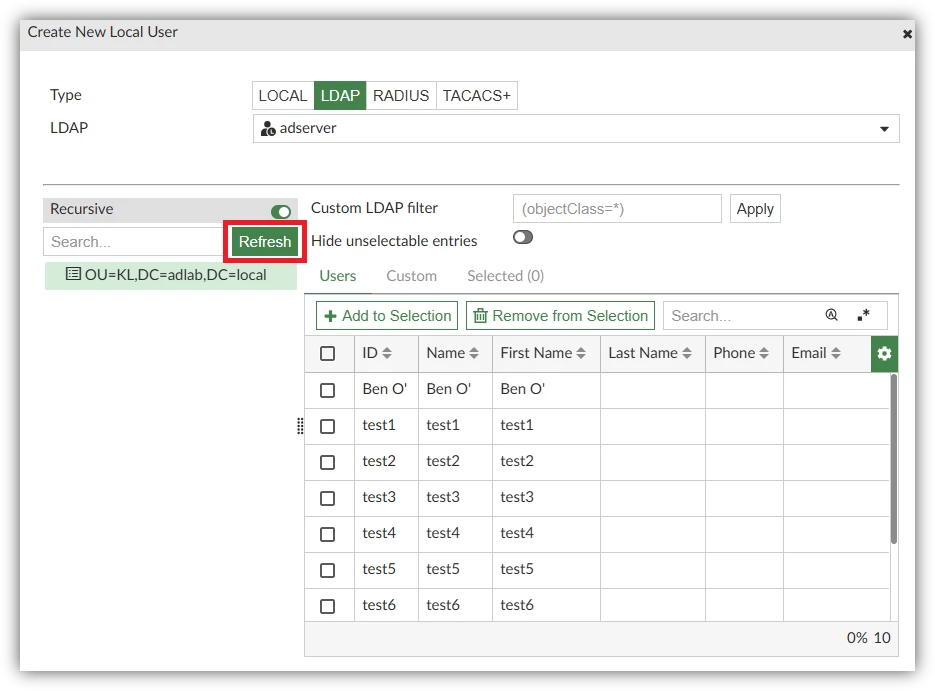Check the Ben O' row checkbox
The width and height of the screenshot is (935, 691).
point(327,390)
